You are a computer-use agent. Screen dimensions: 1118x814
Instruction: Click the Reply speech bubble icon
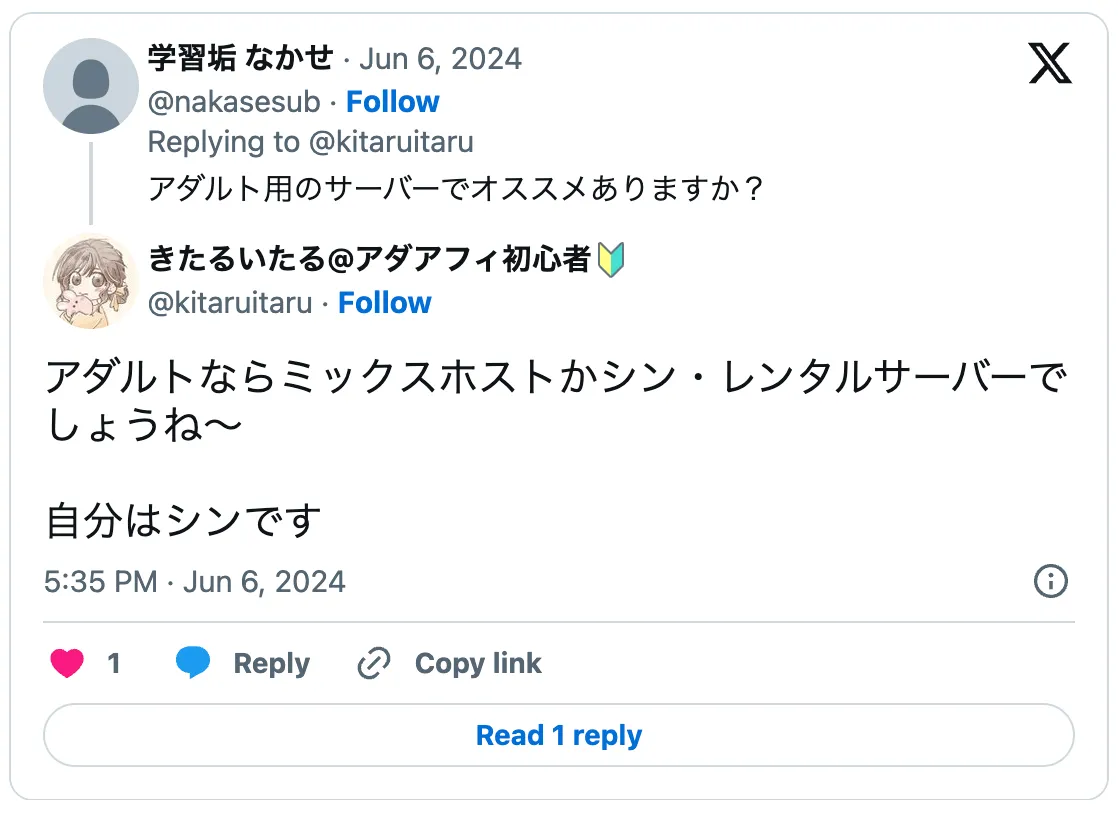[x=194, y=662]
